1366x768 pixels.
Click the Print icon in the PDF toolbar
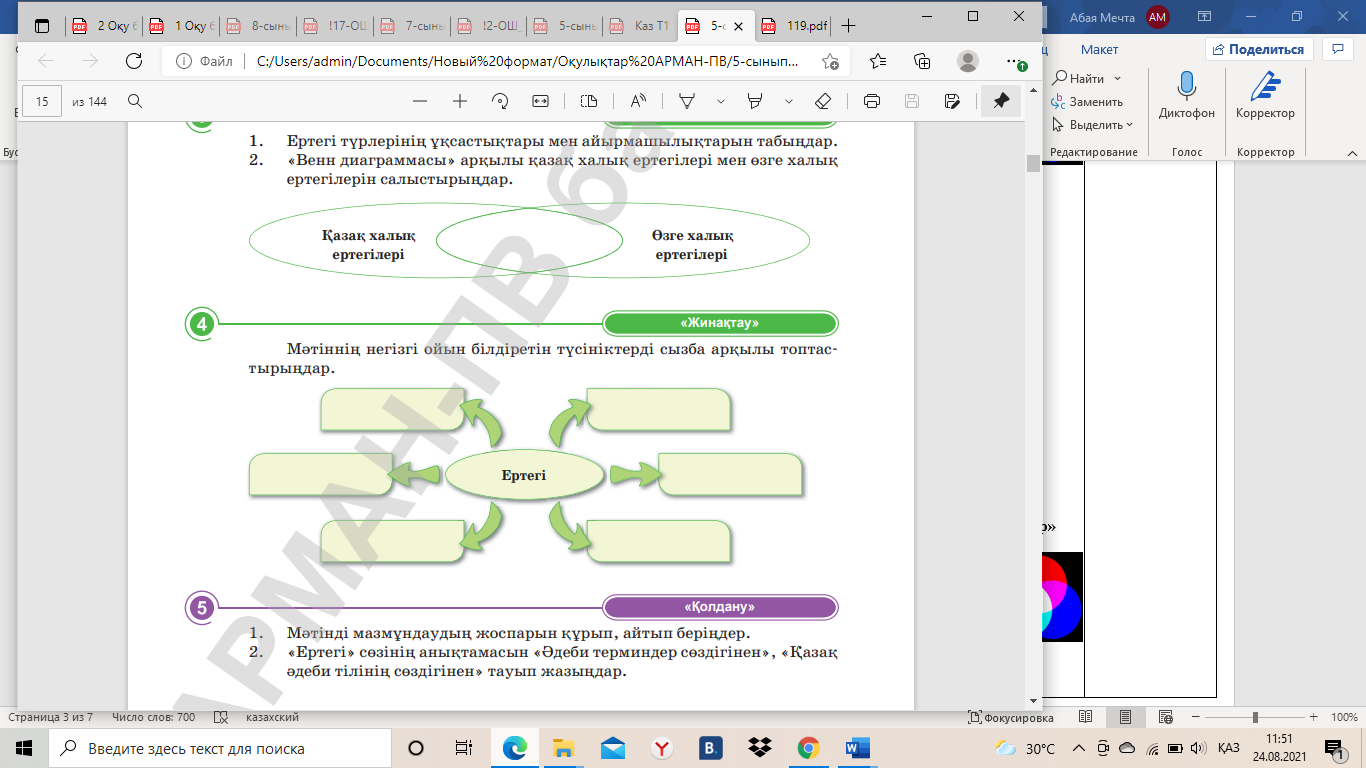click(872, 101)
